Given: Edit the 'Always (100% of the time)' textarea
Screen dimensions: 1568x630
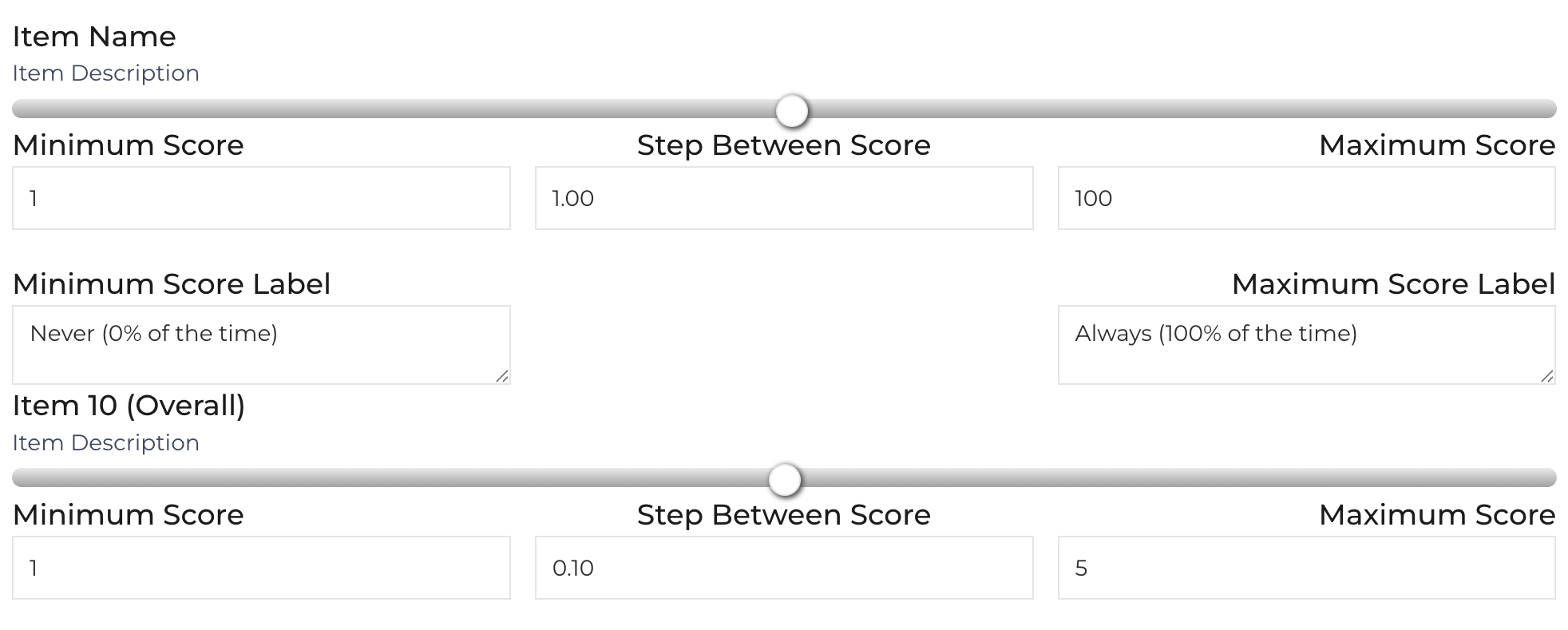Looking at the screenshot, I should pos(1306,344).
